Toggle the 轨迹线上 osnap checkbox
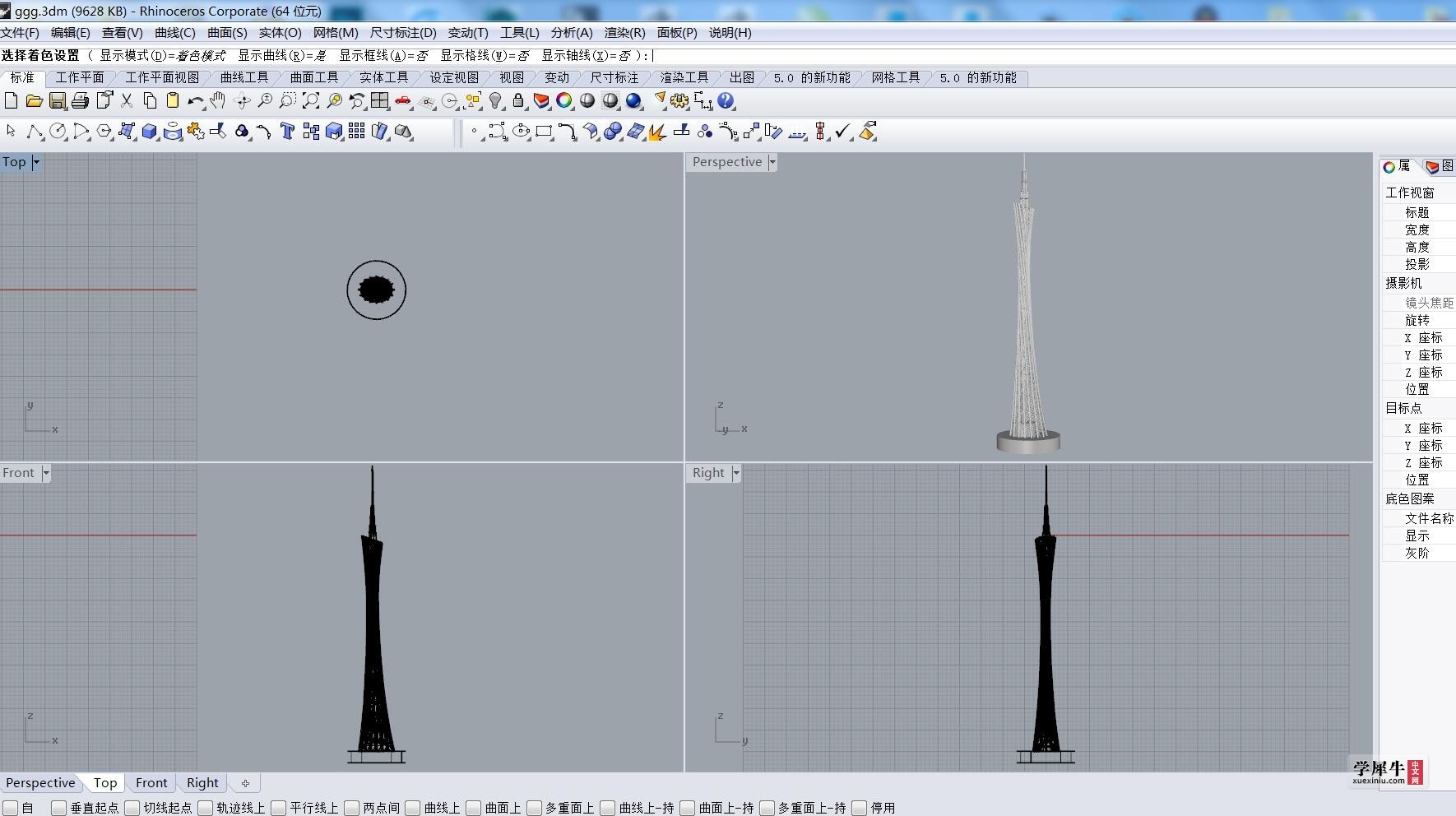This screenshot has height=816, width=1456. click(206, 808)
